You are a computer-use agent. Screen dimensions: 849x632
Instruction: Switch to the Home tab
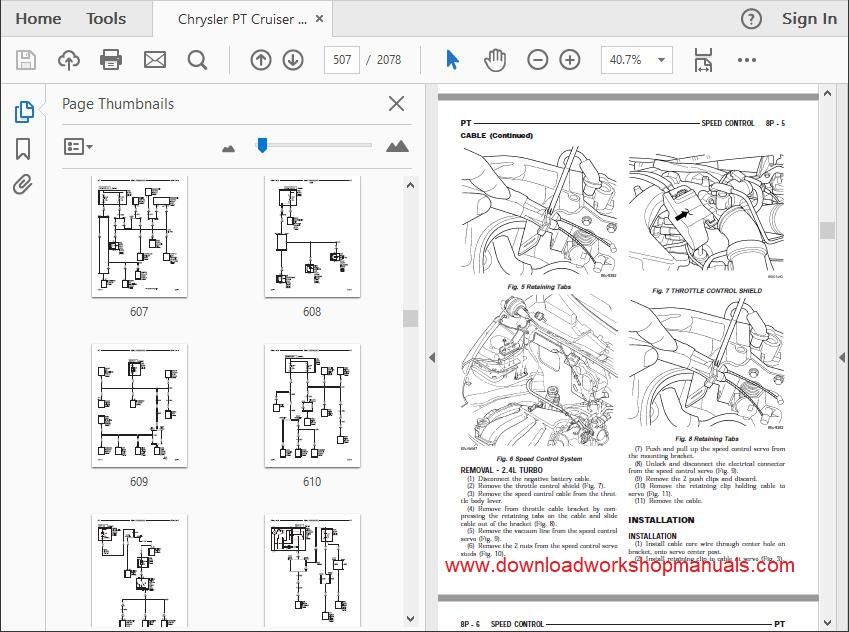click(x=38, y=19)
